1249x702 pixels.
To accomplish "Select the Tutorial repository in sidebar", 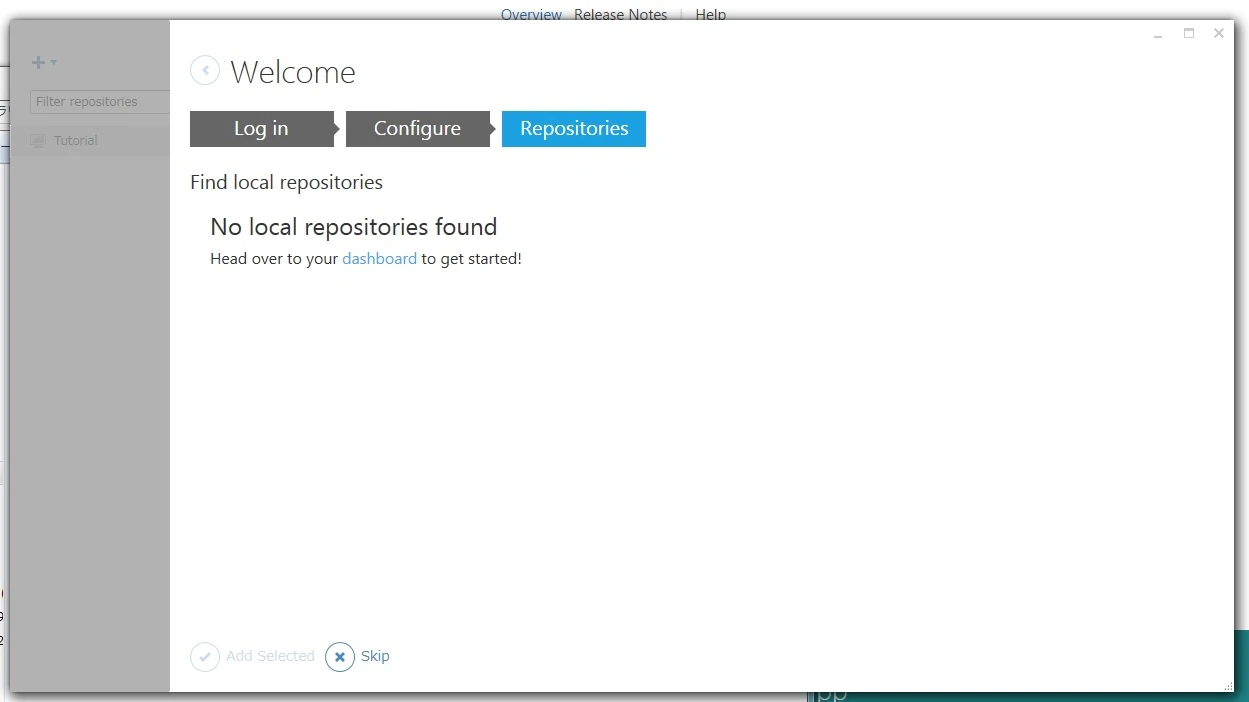I will [x=89, y=141].
